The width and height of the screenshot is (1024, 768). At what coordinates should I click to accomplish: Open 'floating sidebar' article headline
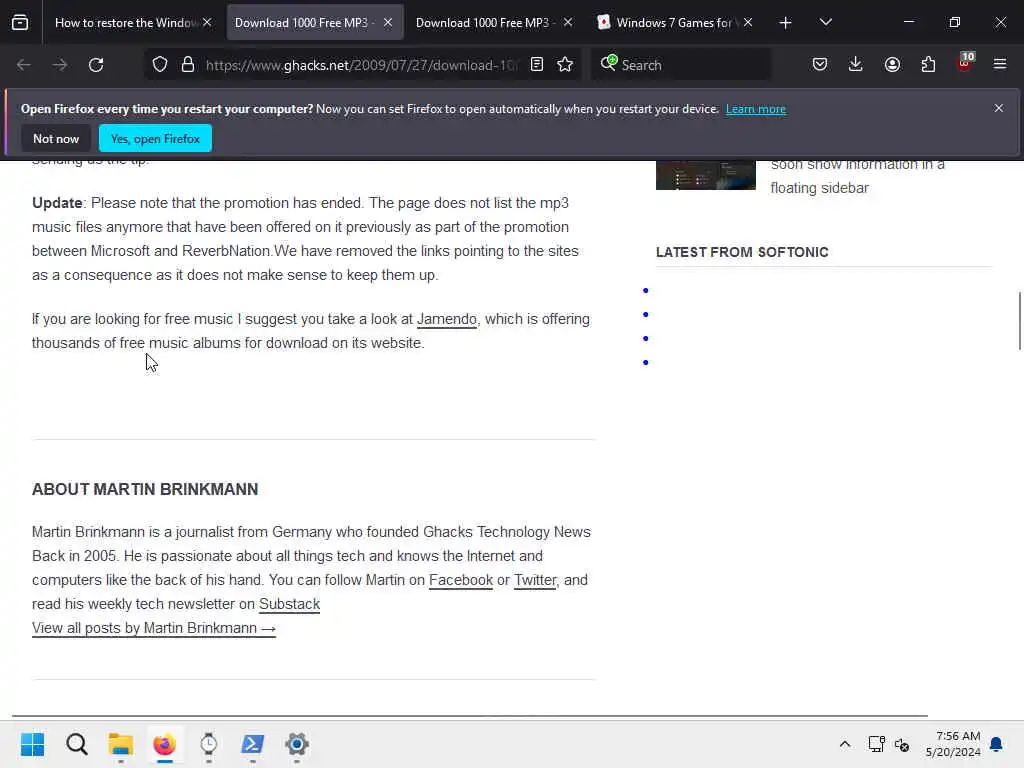[x=857, y=176]
